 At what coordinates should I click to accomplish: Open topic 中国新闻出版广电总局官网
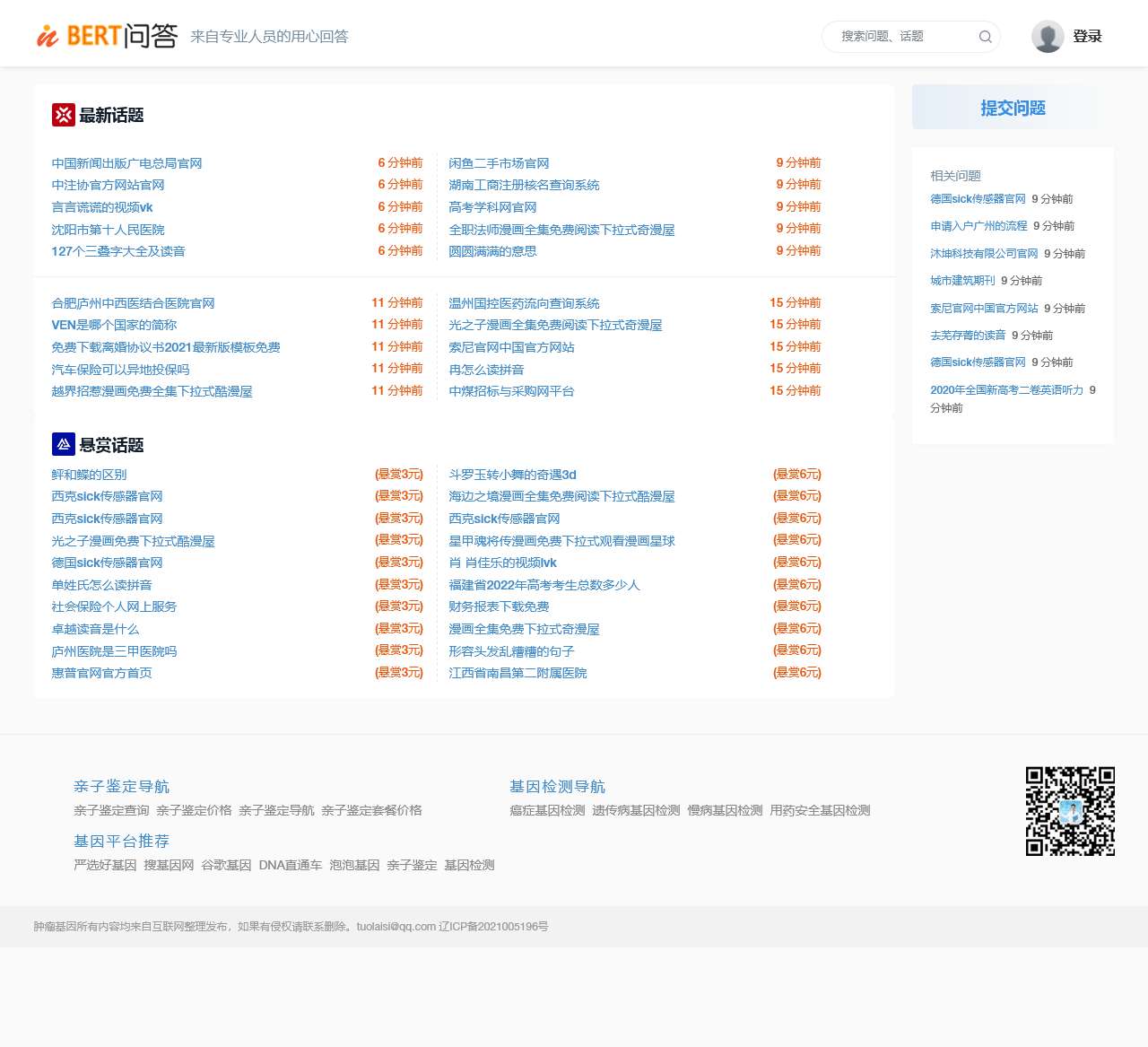pos(126,163)
